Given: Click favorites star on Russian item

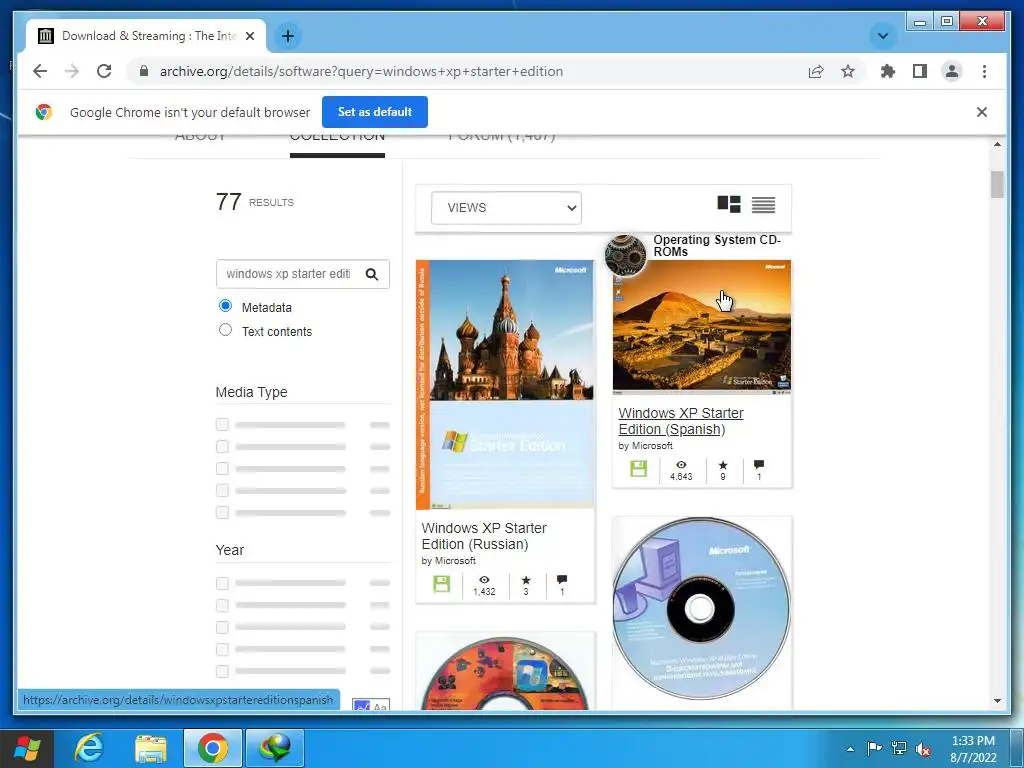Looking at the screenshot, I should coord(526,580).
